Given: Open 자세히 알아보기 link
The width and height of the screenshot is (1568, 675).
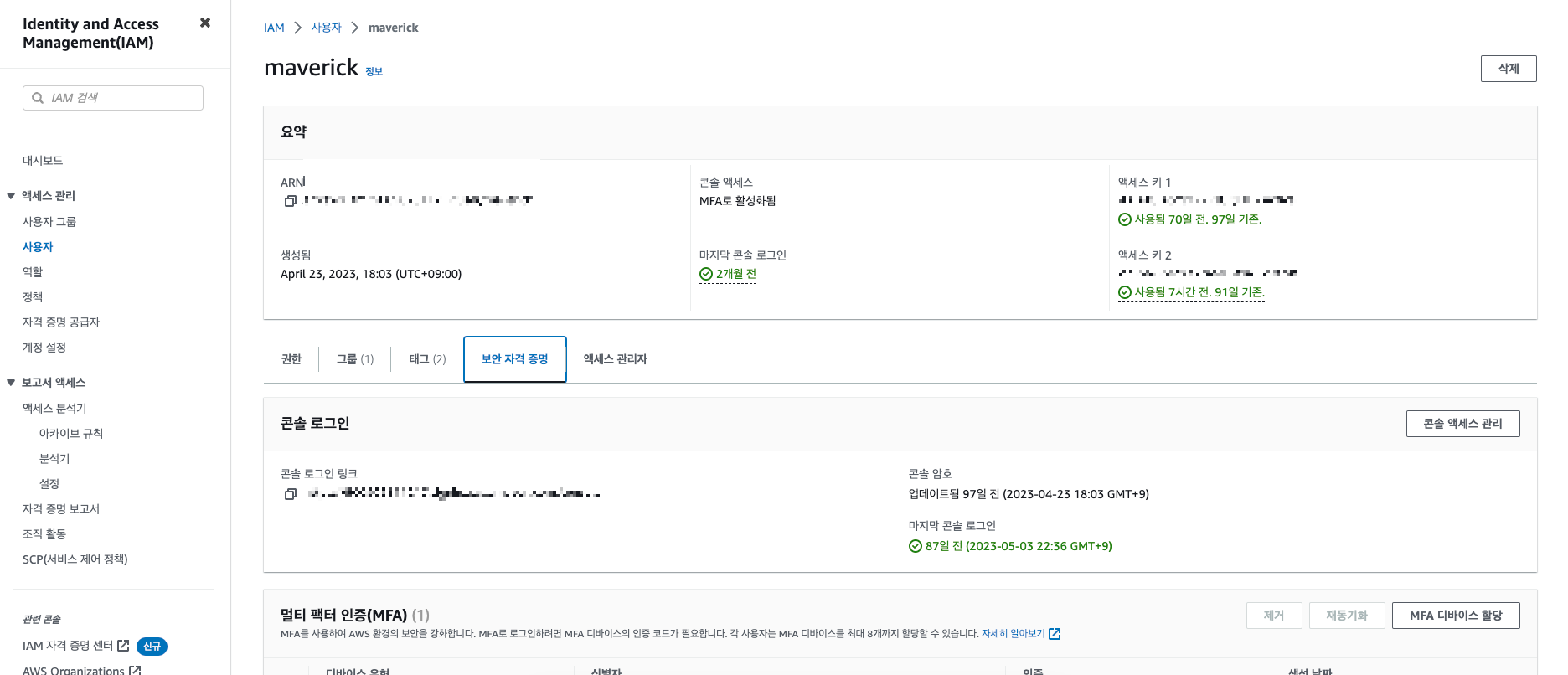Looking at the screenshot, I should click(1014, 634).
